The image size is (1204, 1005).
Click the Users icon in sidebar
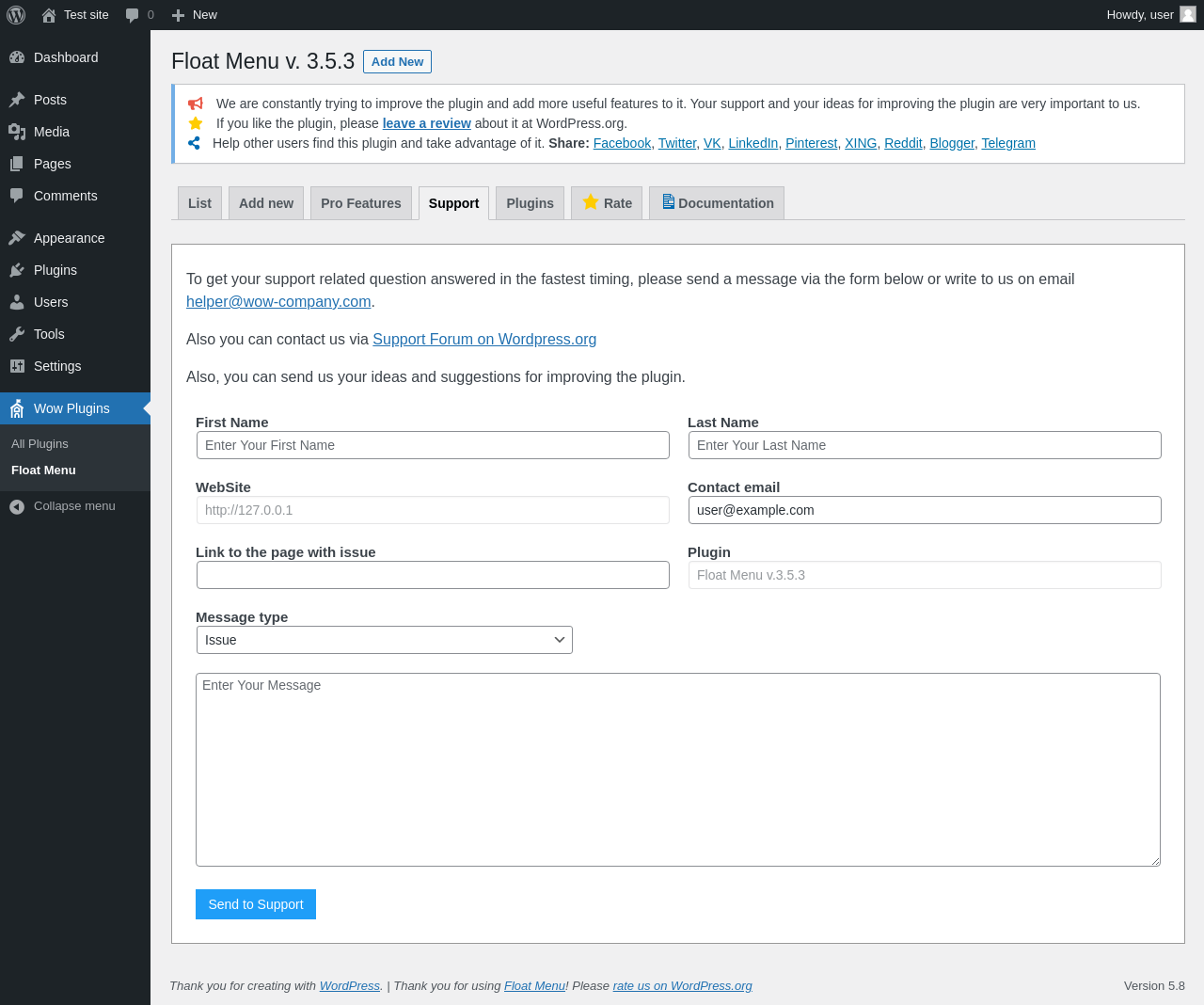point(17,302)
